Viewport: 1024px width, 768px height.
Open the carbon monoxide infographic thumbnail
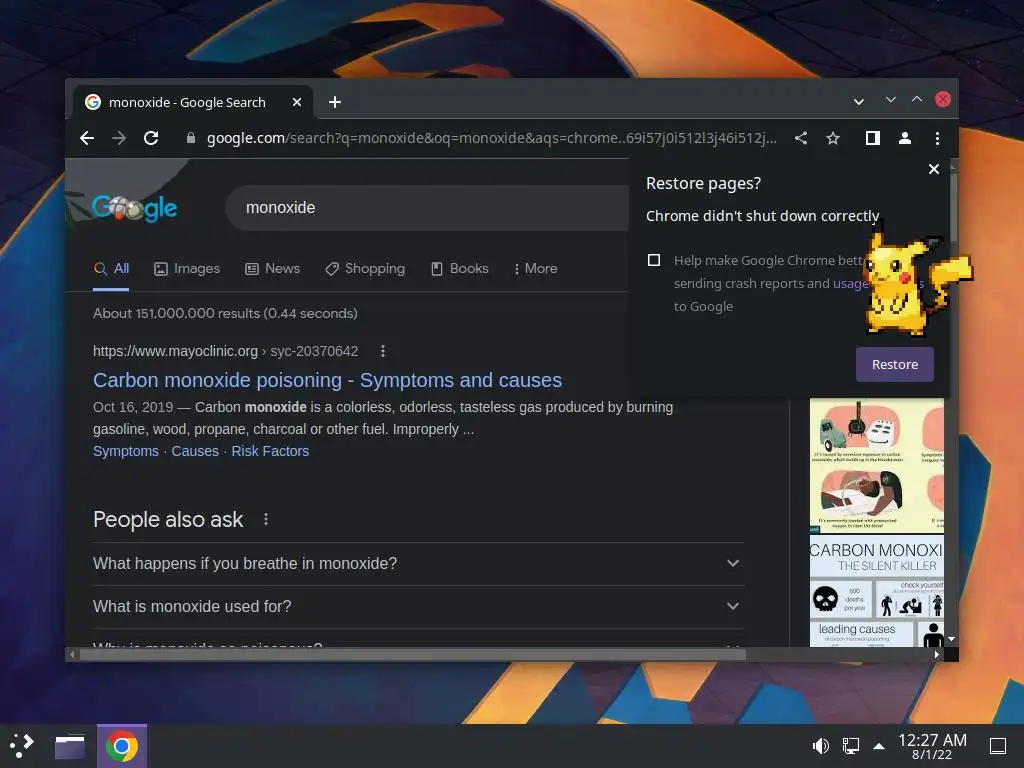876,466
